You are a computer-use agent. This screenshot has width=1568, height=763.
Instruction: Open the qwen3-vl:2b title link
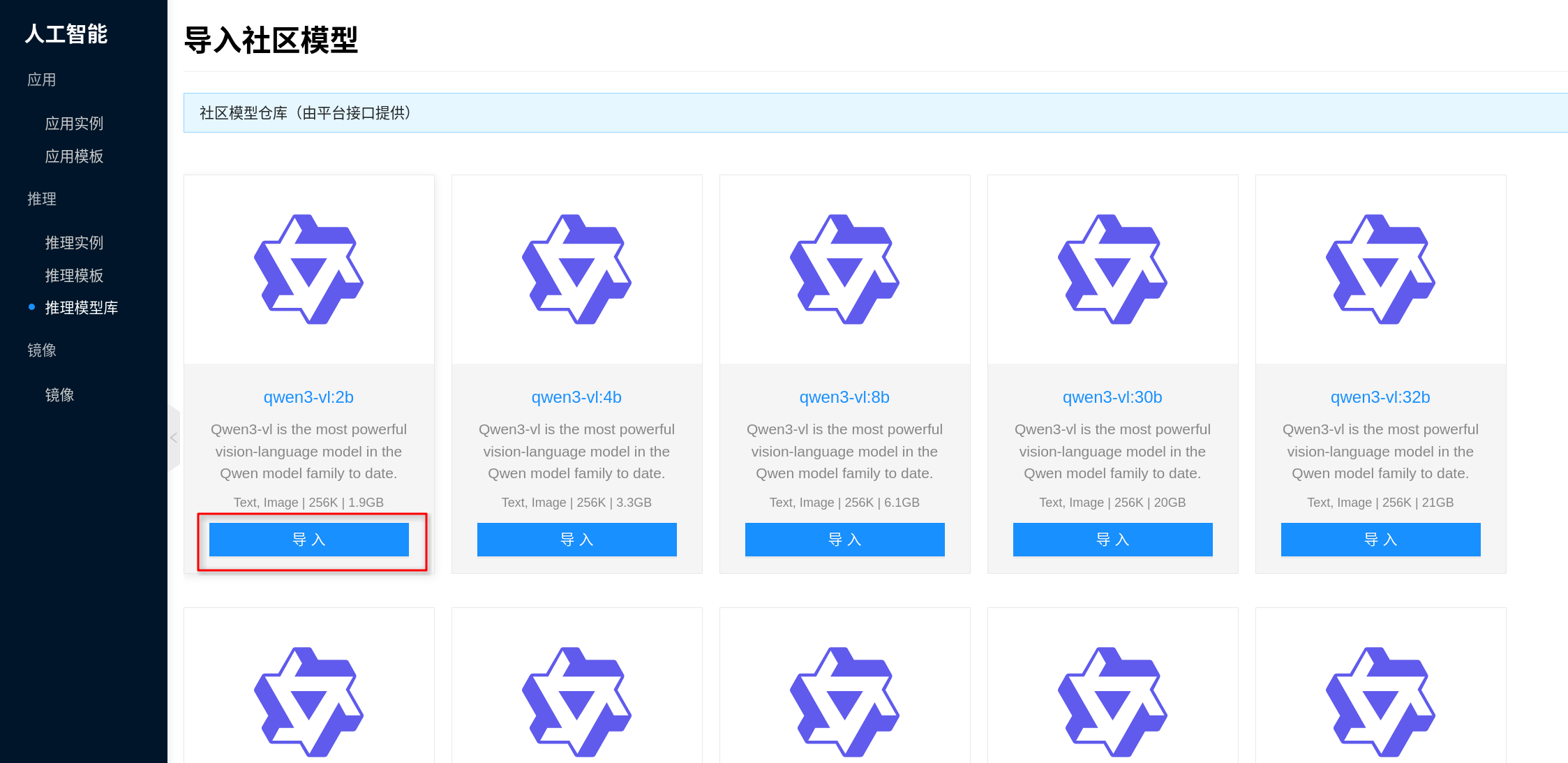[308, 397]
